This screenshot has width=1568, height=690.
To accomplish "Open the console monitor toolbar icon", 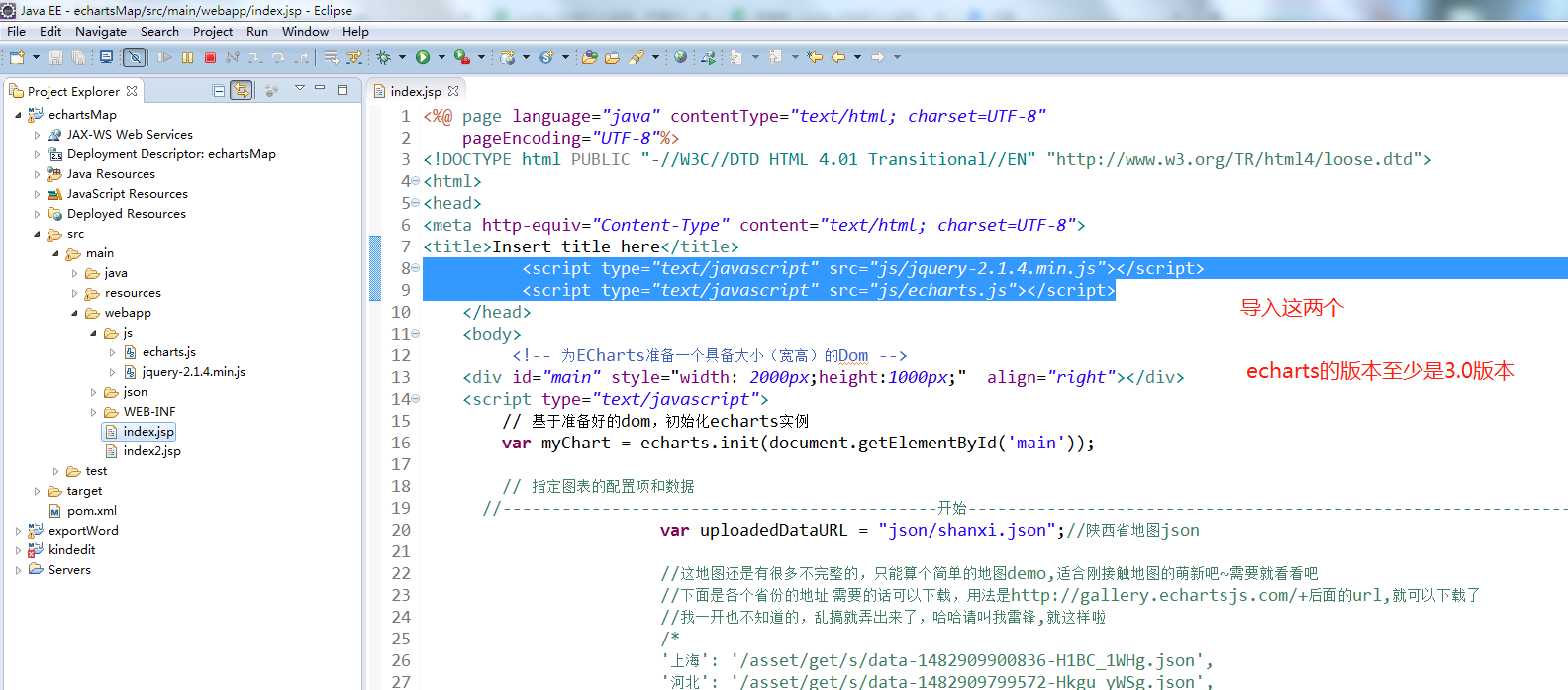I will pyautogui.click(x=106, y=57).
